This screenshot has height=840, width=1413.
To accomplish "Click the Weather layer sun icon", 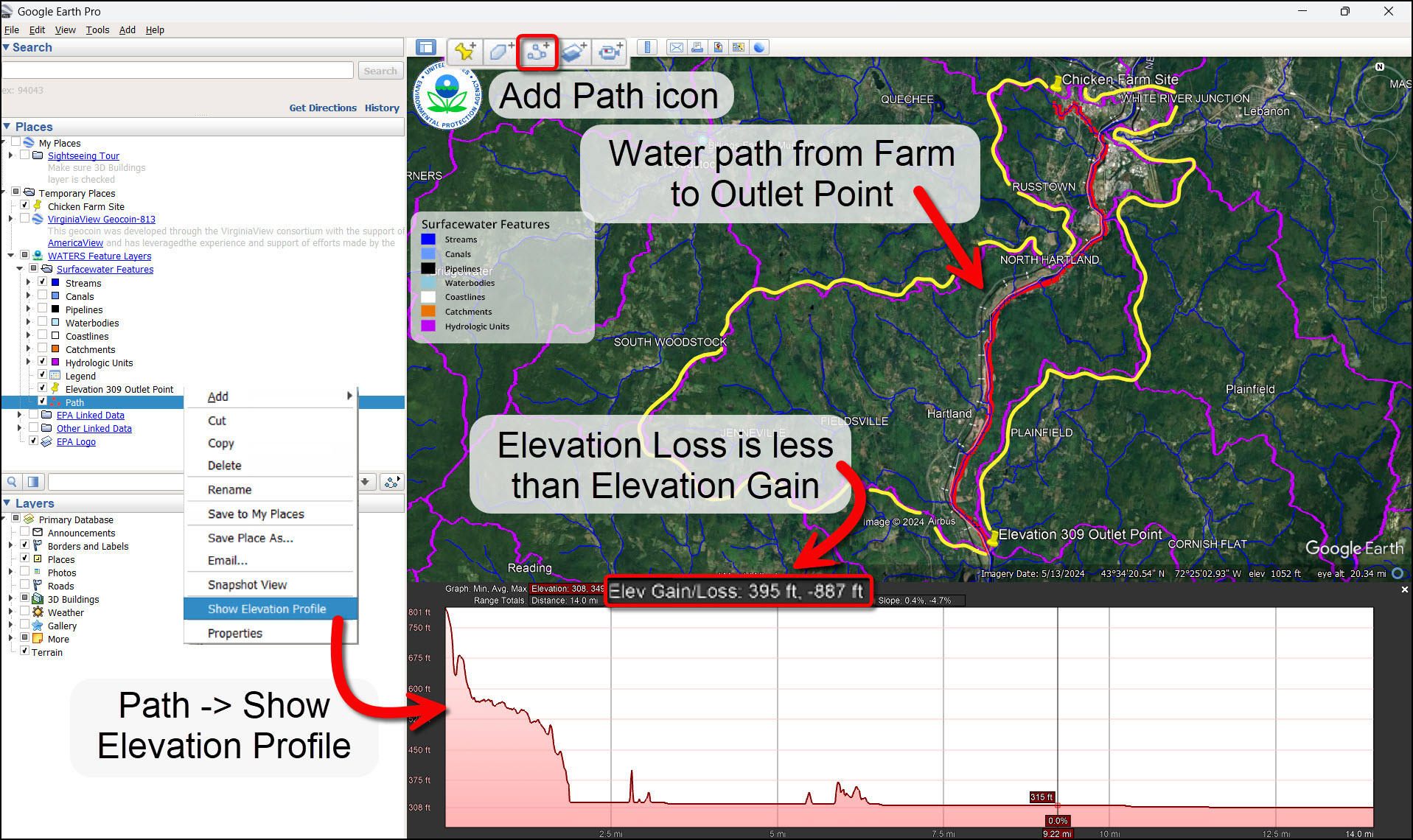I will (38, 612).
